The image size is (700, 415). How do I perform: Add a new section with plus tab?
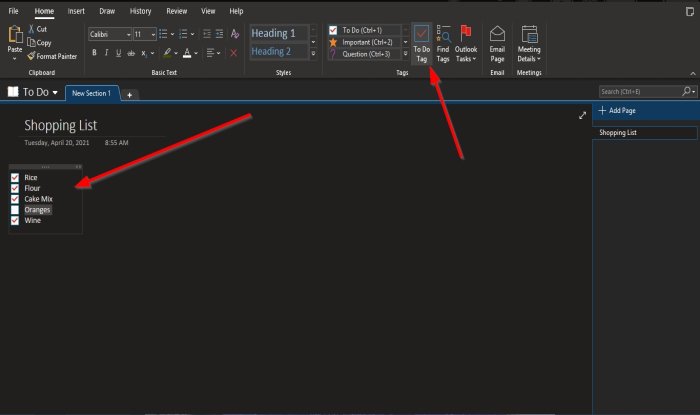coord(129,95)
